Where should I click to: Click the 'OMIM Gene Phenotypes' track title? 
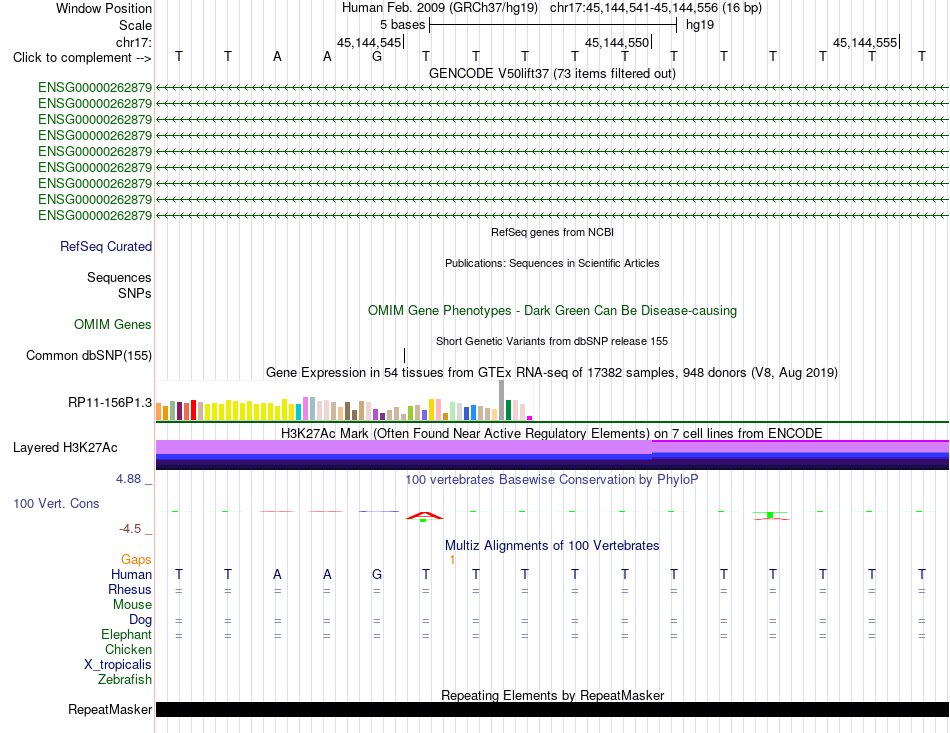[552, 311]
